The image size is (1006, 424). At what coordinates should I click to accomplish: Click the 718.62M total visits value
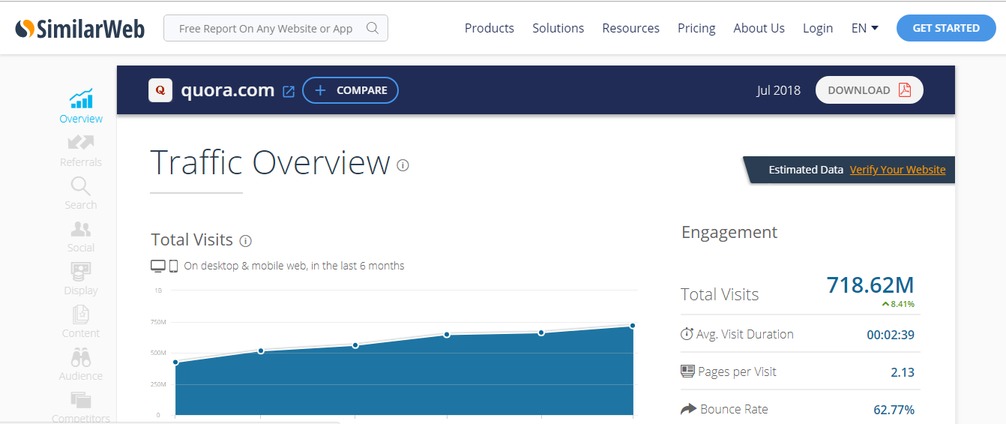[870, 285]
